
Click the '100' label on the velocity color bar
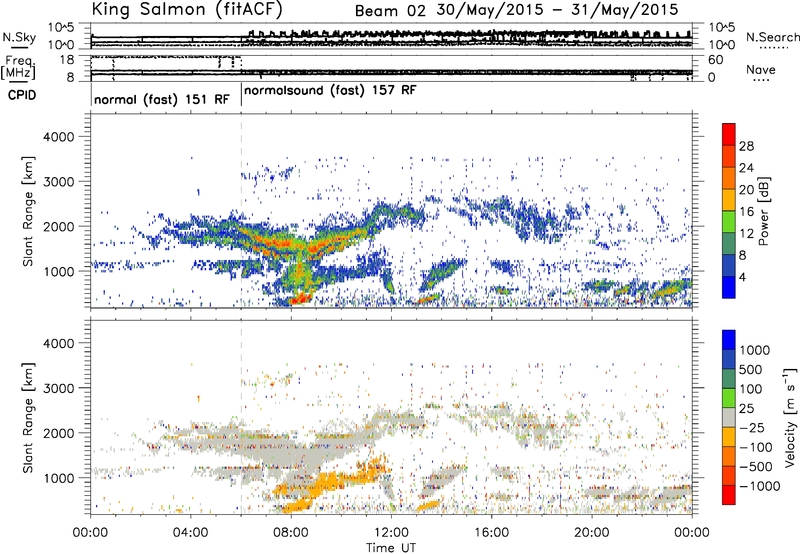point(751,389)
